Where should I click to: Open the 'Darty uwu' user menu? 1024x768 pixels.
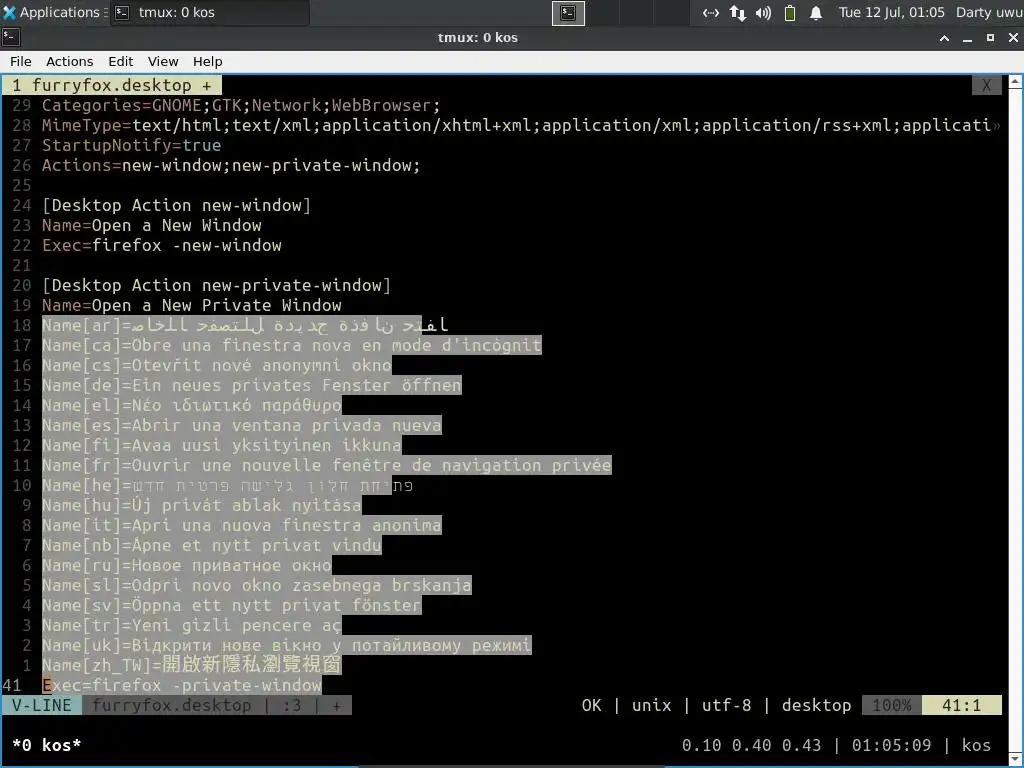pos(989,12)
